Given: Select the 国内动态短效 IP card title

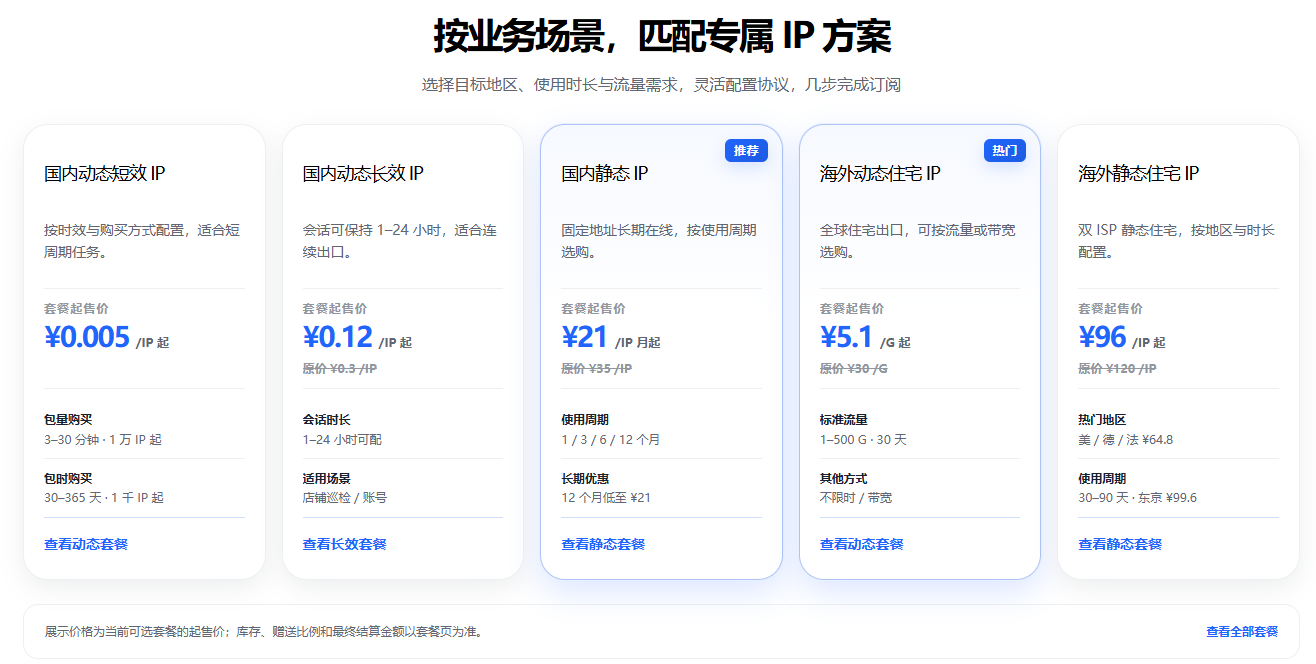Looking at the screenshot, I should pyautogui.click(x=105, y=174).
